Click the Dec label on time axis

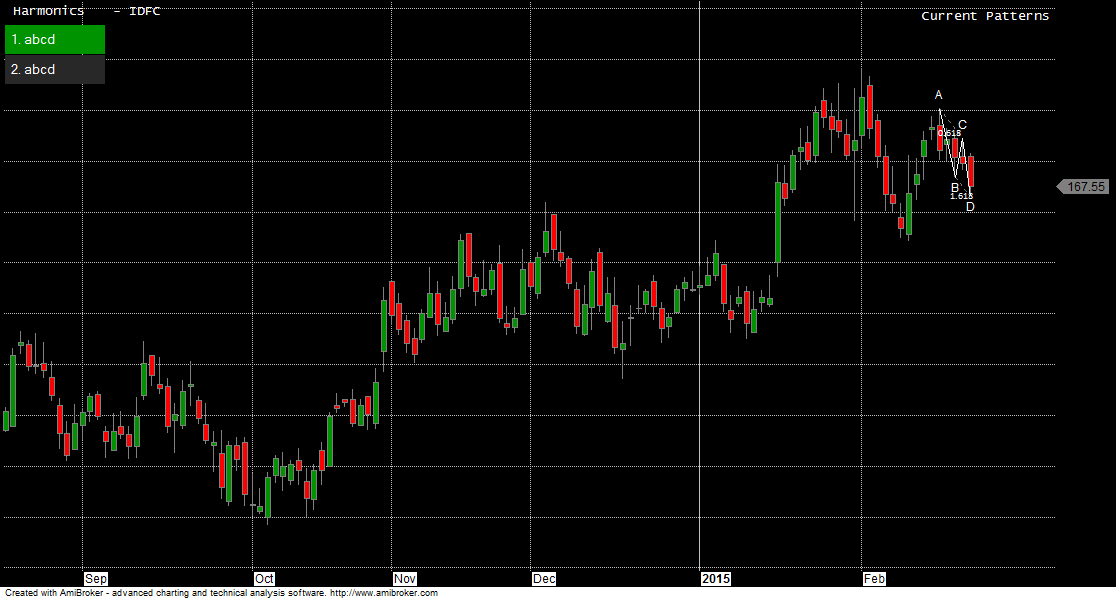(544, 579)
